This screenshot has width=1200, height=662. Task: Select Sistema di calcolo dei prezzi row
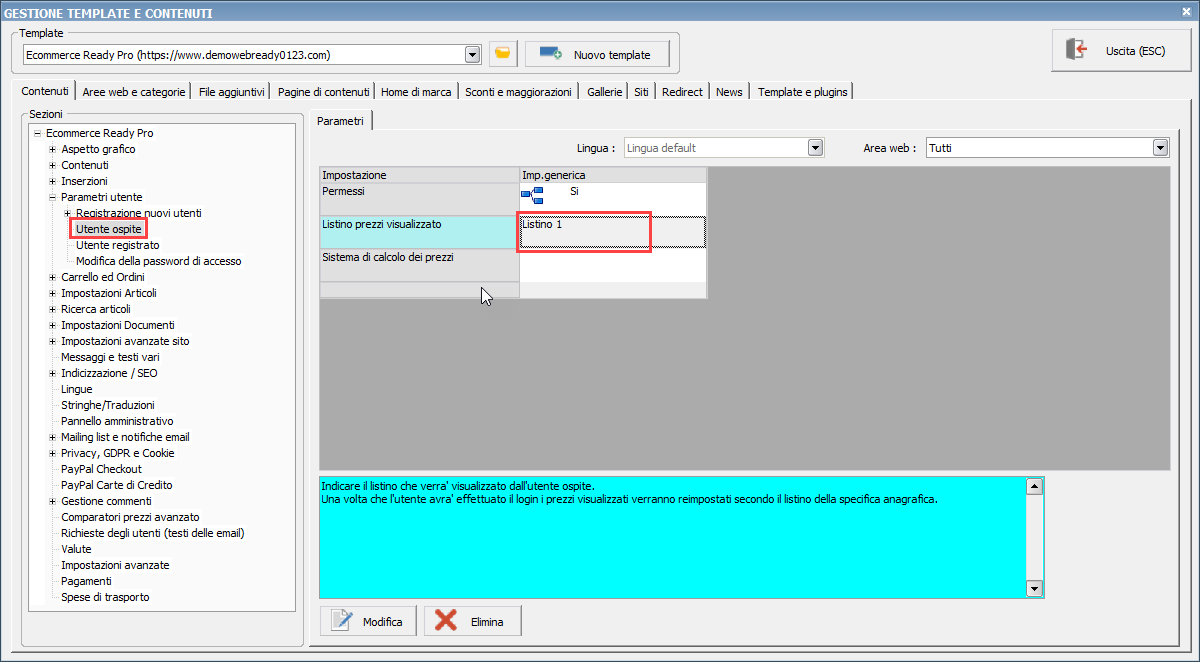coord(419,265)
